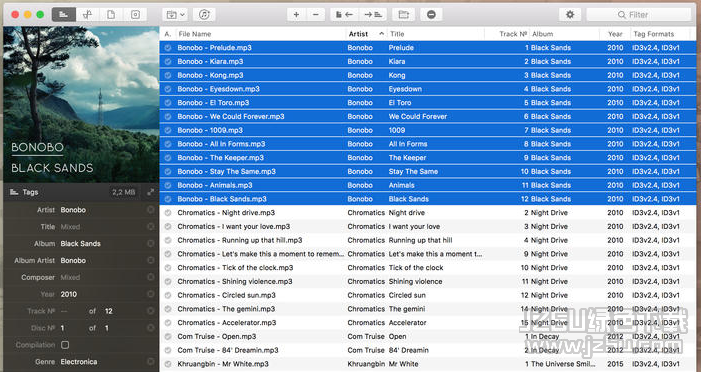Expand the Tags panel with arrows icon
Screen dimensions: 701x372
[150, 192]
